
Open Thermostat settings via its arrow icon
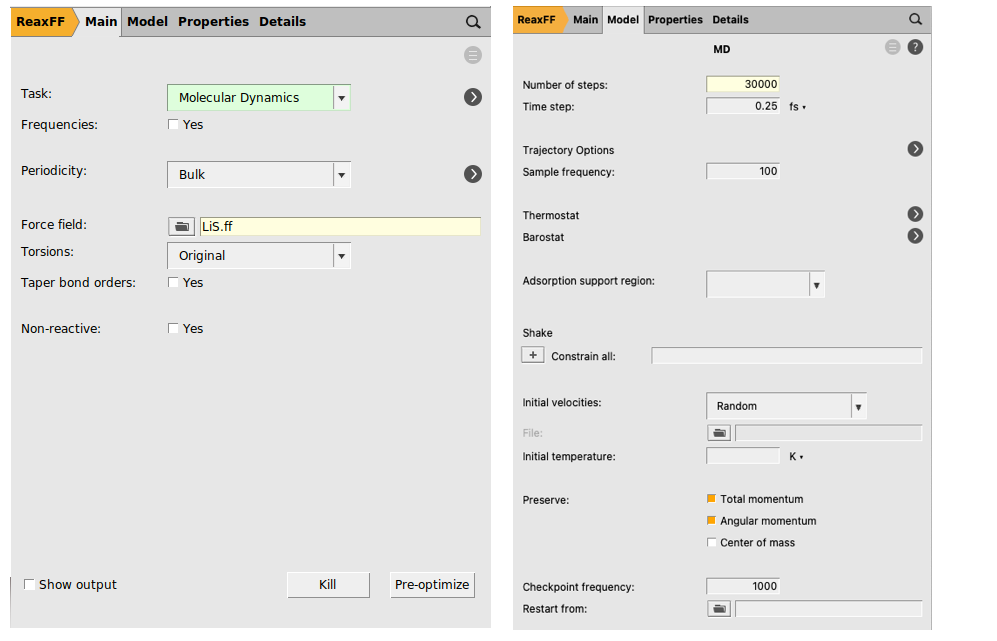tap(914, 213)
